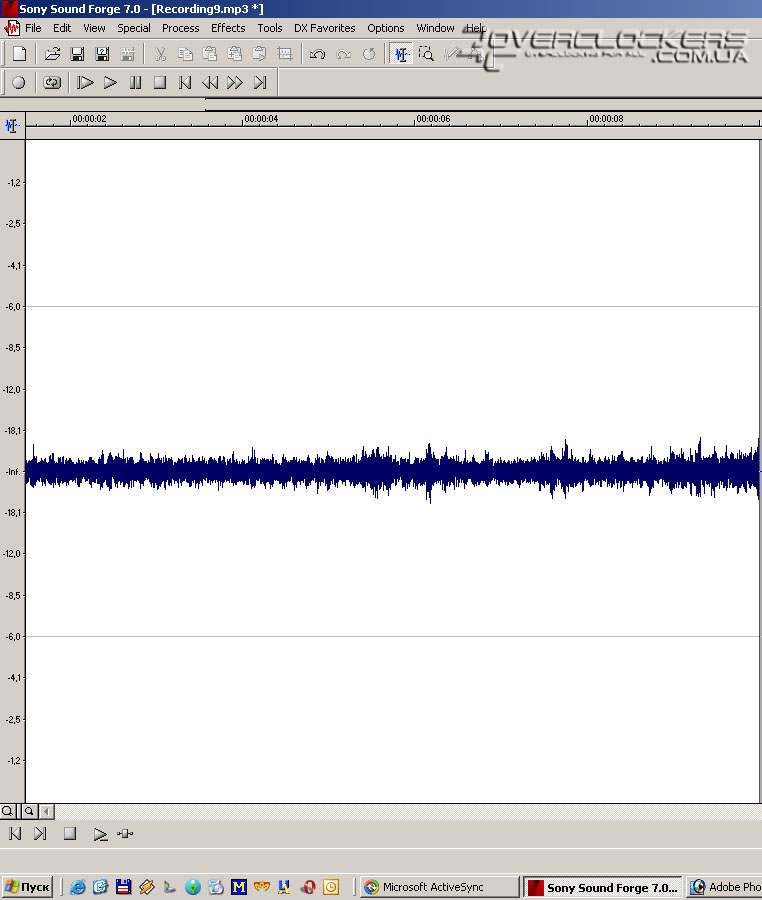Redo action with the Redo arrow
Image resolution: width=762 pixels, height=900 pixels.
pyautogui.click(x=343, y=55)
